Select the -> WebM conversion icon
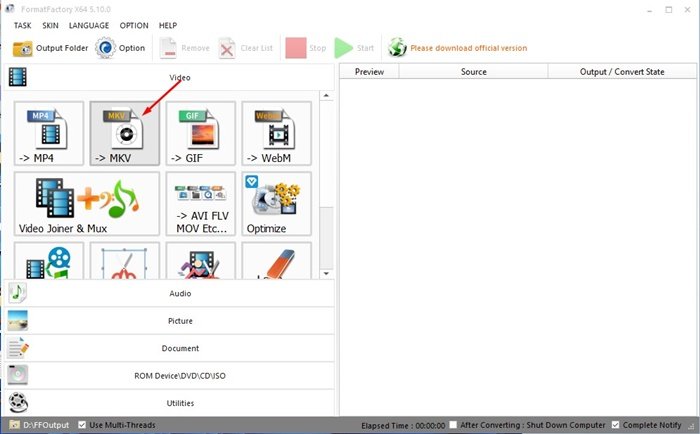Image resolution: width=700 pixels, height=434 pixels. coord(276,132)
